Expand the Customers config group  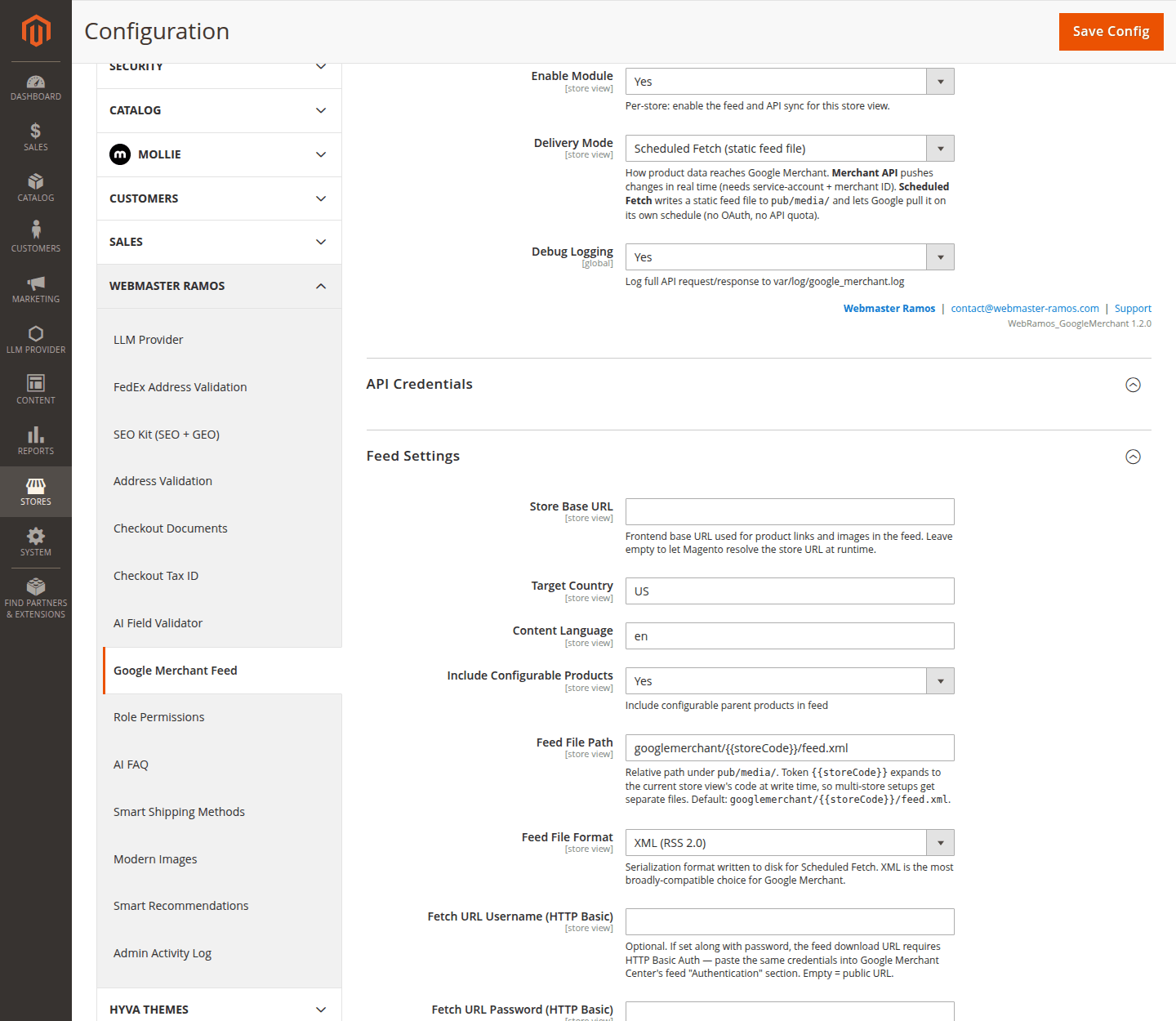click(x=219, y=198)
